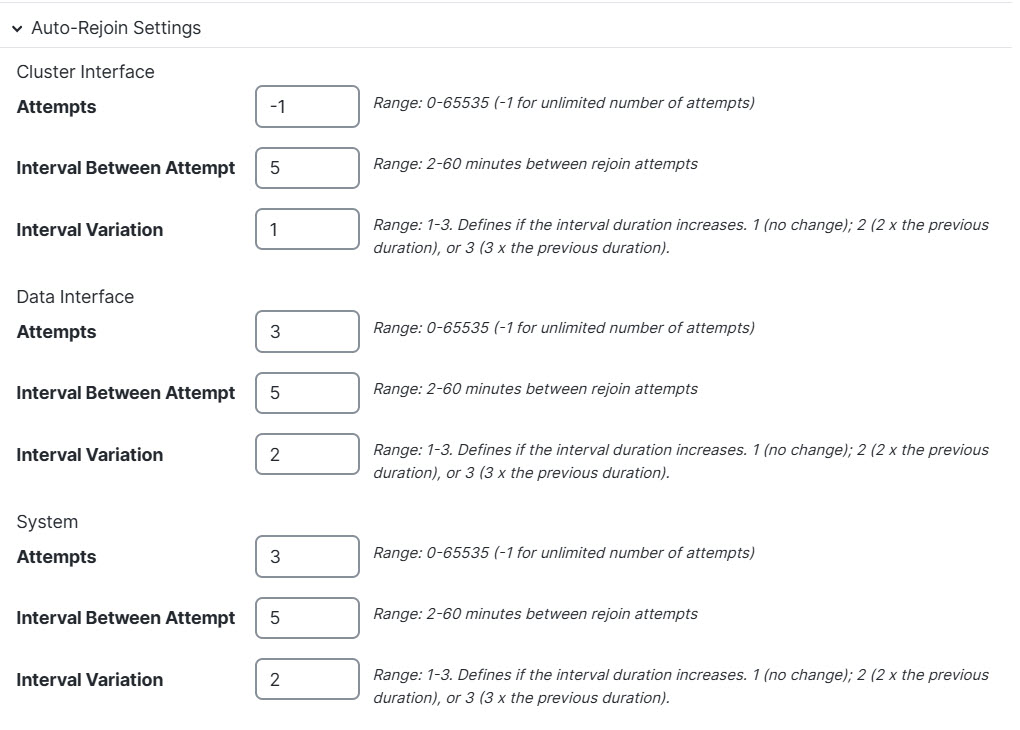Screen dimensions: 1020x730
Task: Select the Cluster Interface Attempts input field
Action: 307,106
